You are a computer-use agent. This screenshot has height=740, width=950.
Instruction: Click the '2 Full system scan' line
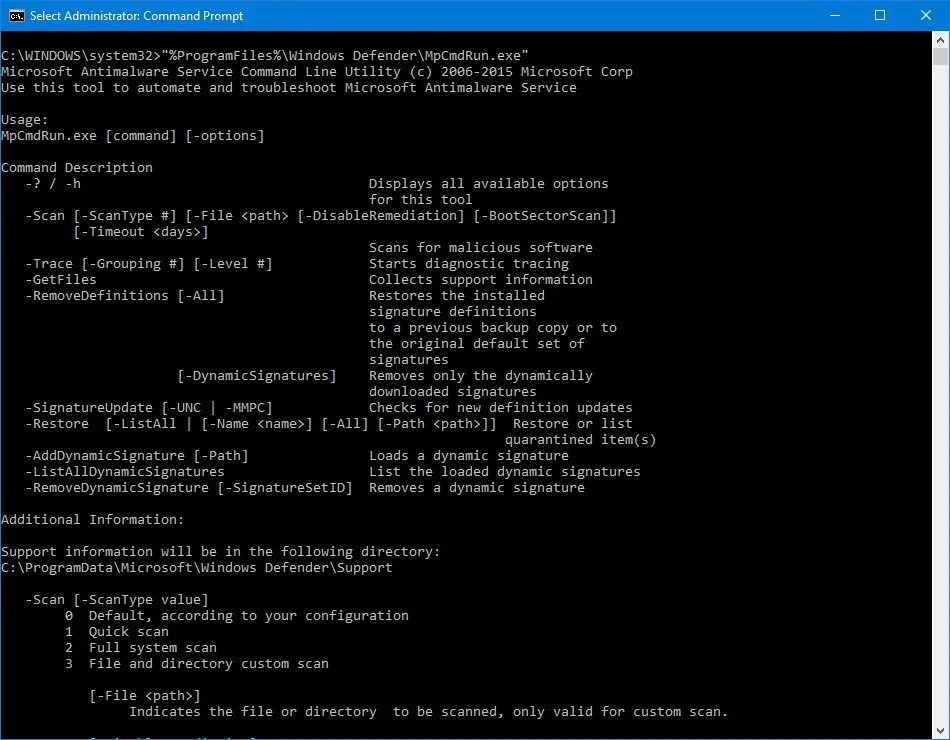point(141,648)
